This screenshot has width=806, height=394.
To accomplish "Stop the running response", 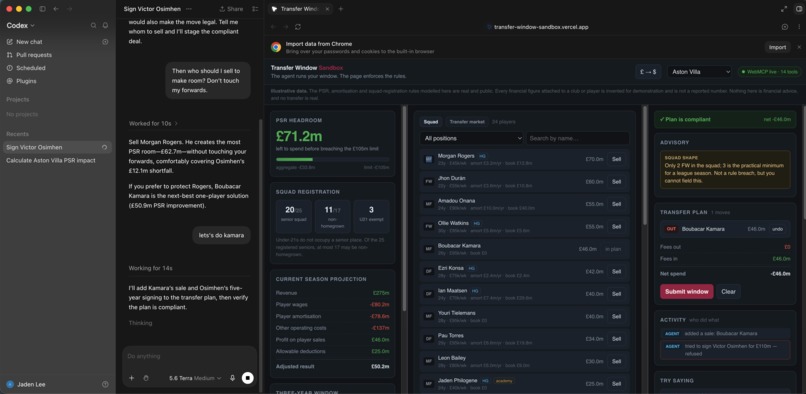I will (247, 378).
